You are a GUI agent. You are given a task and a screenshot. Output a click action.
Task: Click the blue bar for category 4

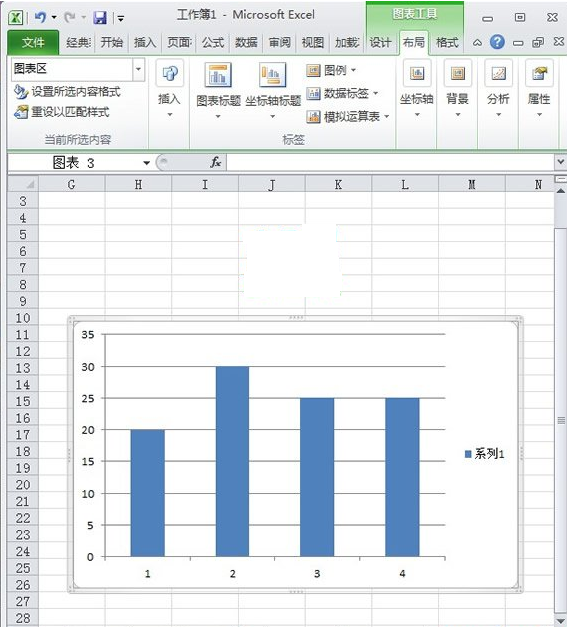[402, 477]
